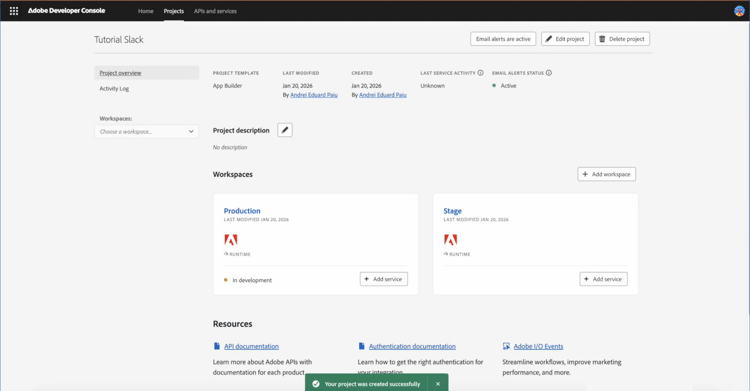Expand the Choose a workspace dropdown
Viewport: 750px width, 391px height.
146,132
